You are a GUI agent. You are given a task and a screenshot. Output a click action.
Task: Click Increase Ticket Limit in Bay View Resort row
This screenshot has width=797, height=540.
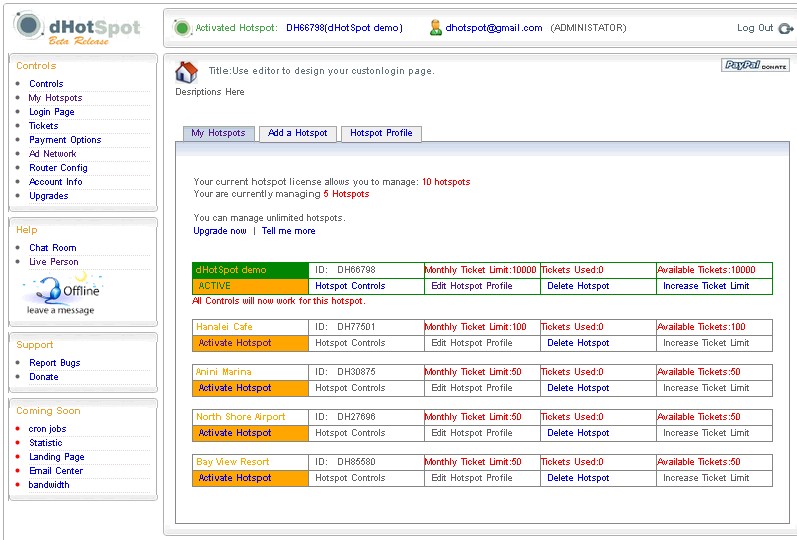click(x=706, y=478)
